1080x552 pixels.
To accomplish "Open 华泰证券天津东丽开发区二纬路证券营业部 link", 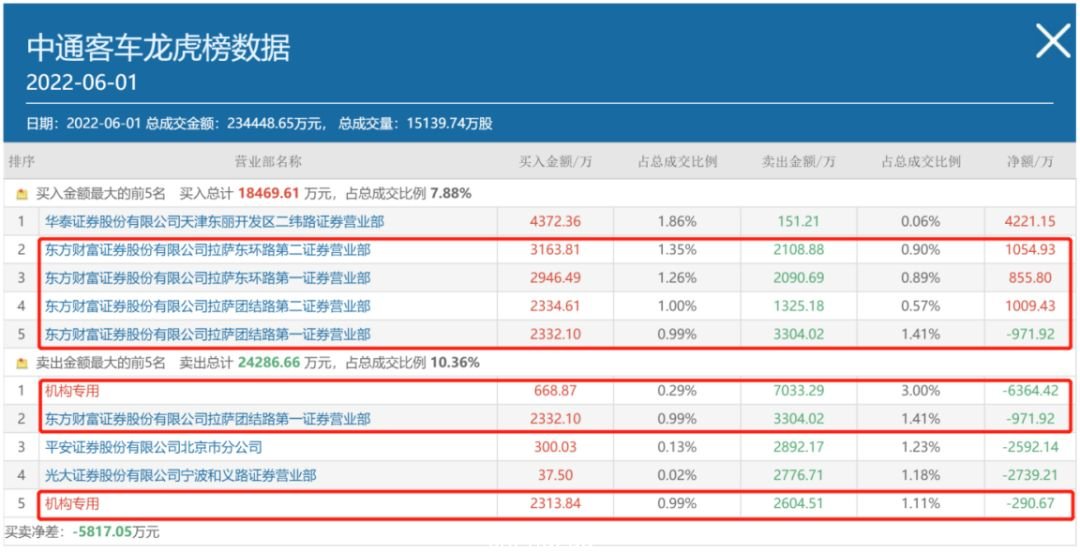I will click(214, 222).
